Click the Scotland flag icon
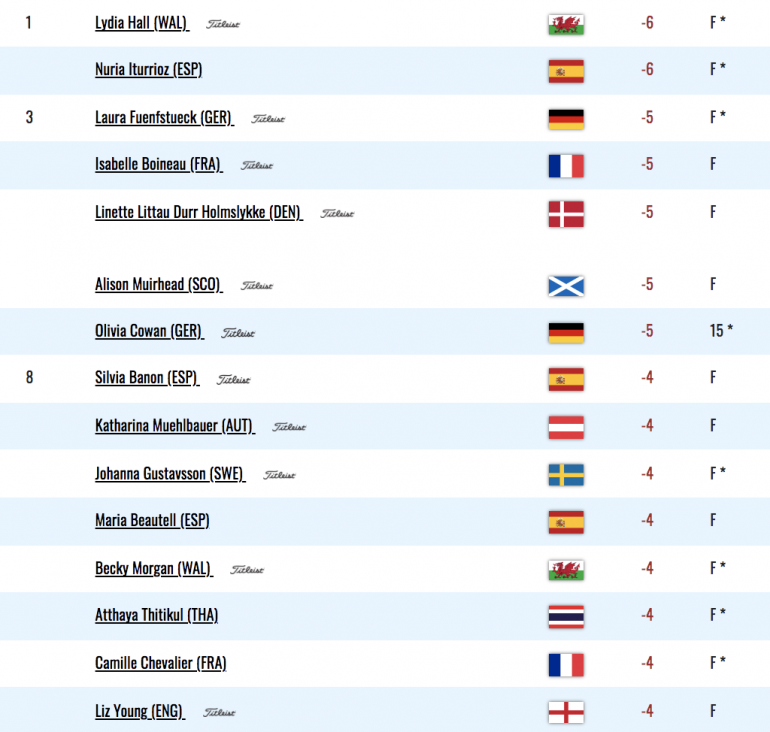 point(566,286)
